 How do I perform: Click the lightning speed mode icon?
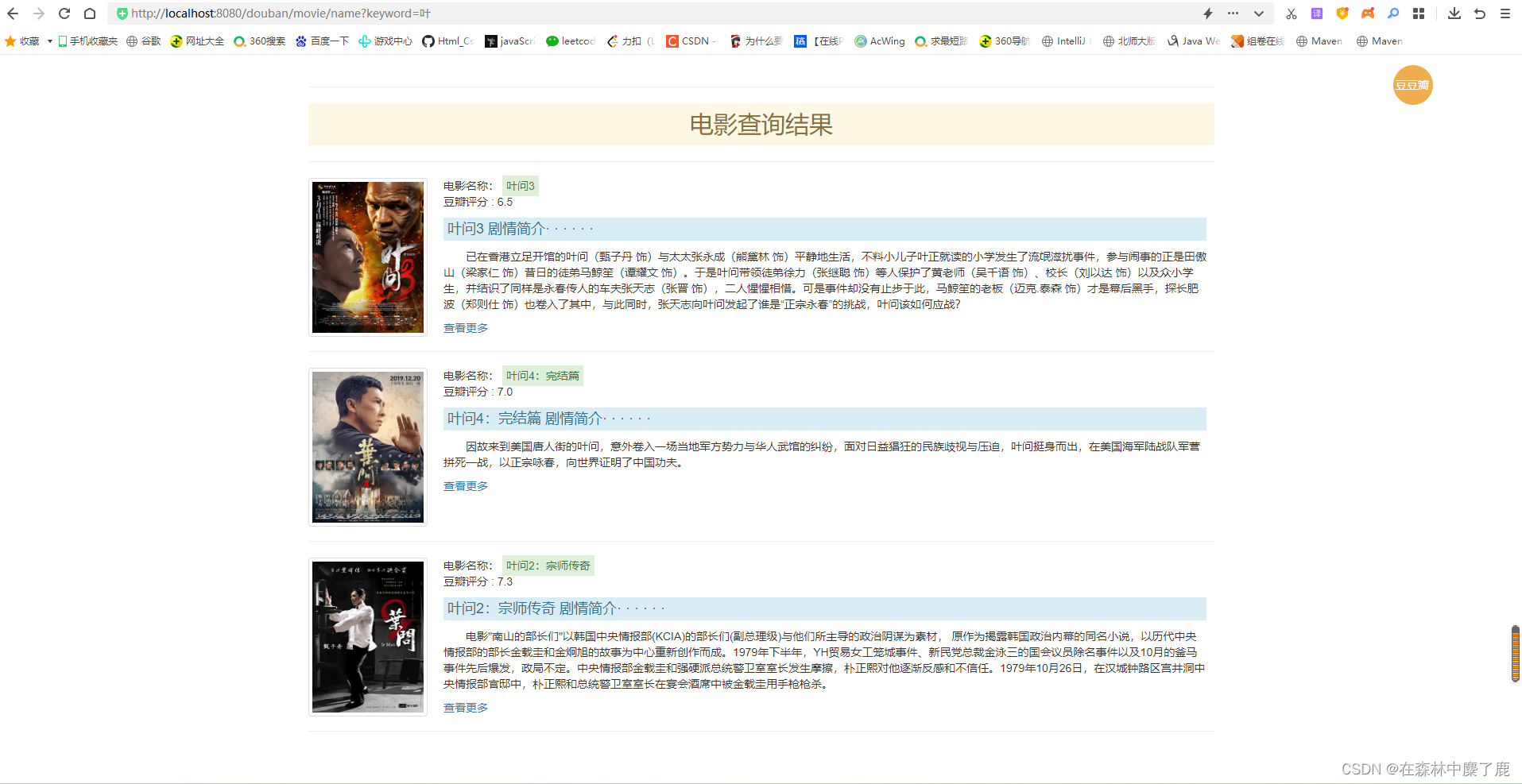point(1208,14)
